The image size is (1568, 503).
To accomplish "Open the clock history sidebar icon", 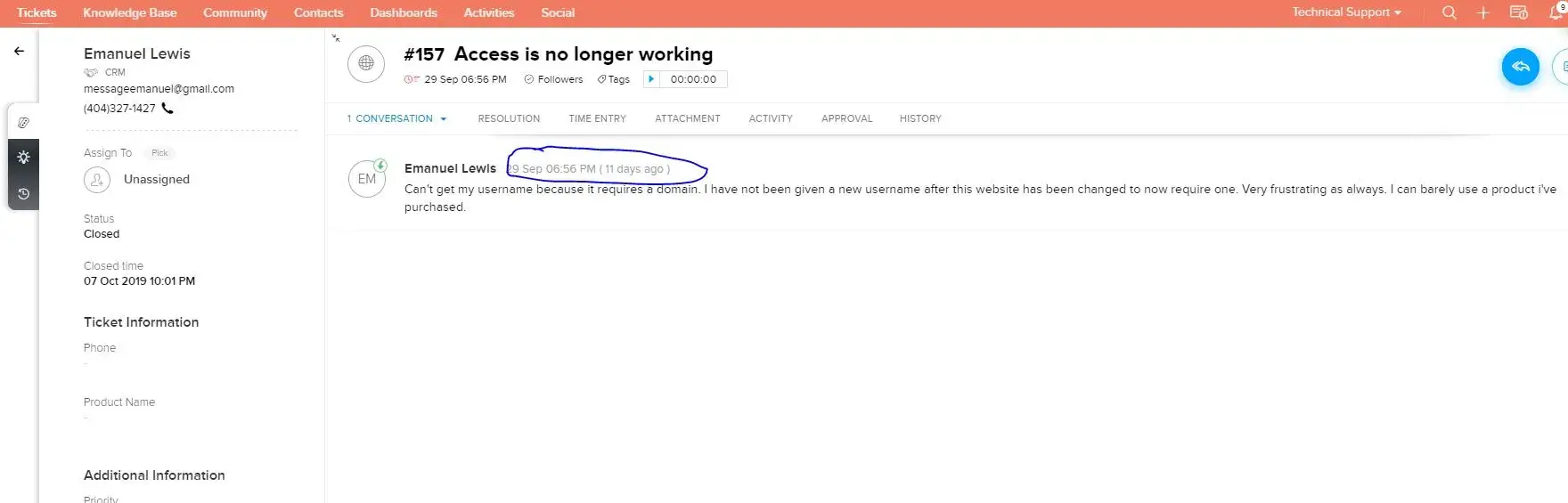I will (23, 193).
